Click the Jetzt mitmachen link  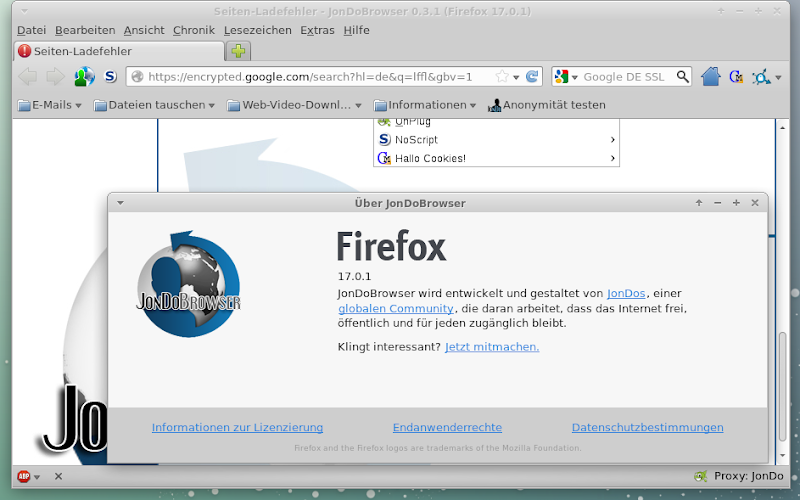tap(492, 347)
